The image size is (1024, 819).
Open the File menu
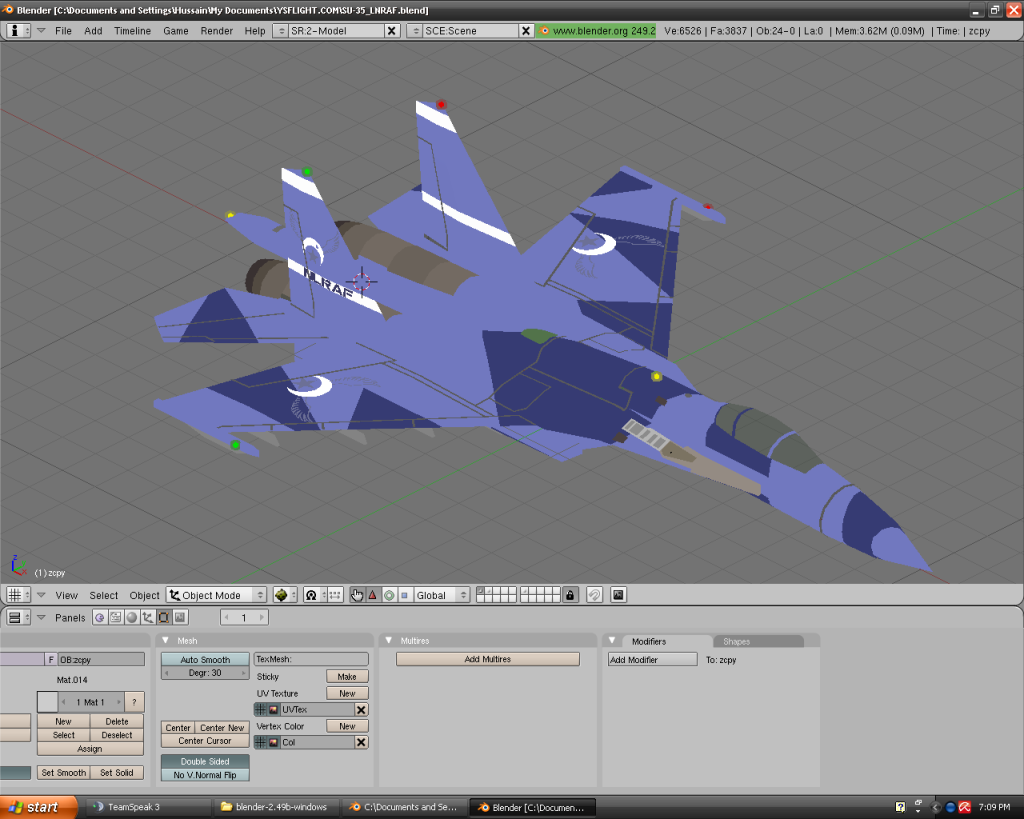[63, 31]
